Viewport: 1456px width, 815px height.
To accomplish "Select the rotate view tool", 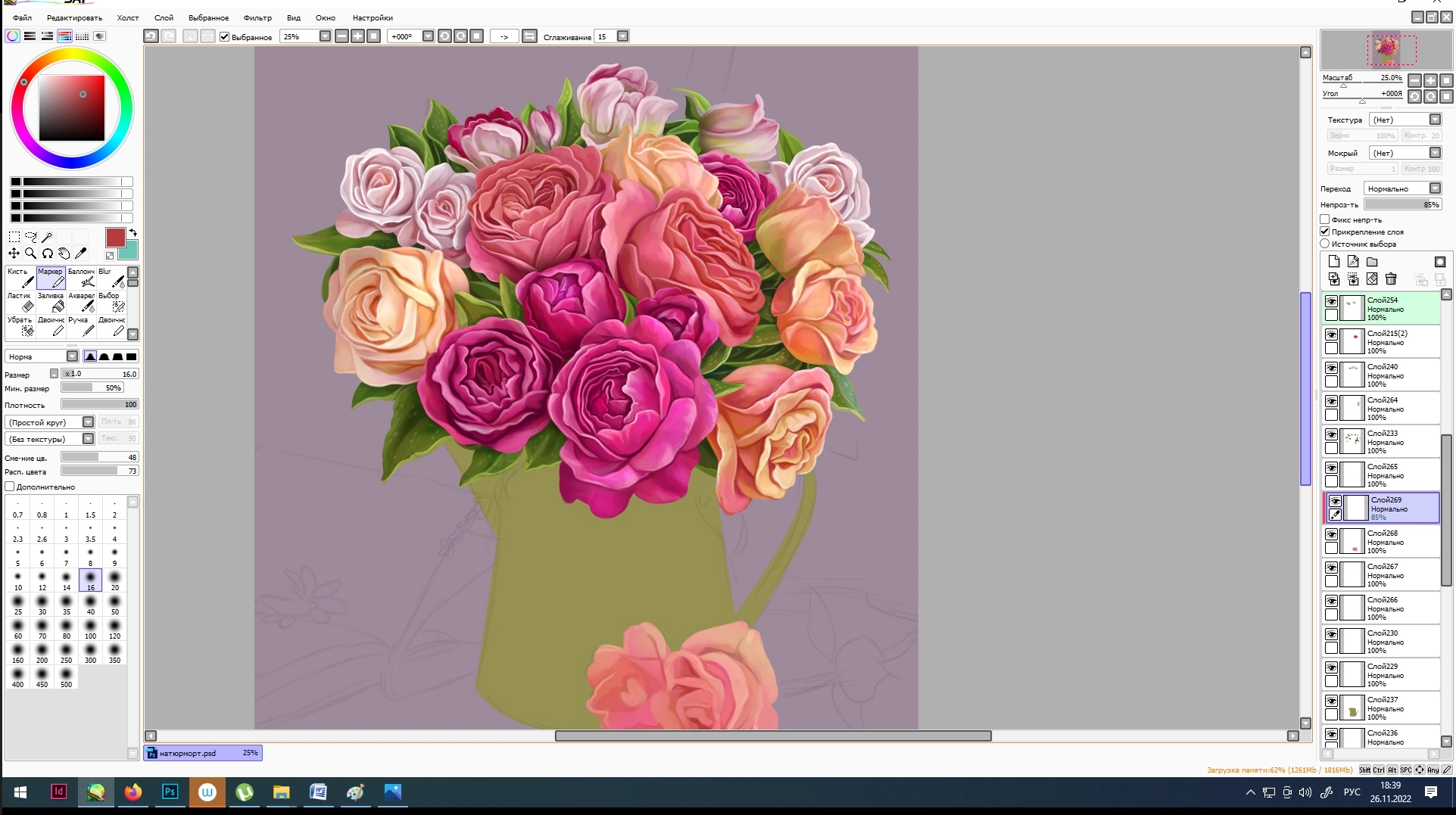I will (x=47, y=254).
